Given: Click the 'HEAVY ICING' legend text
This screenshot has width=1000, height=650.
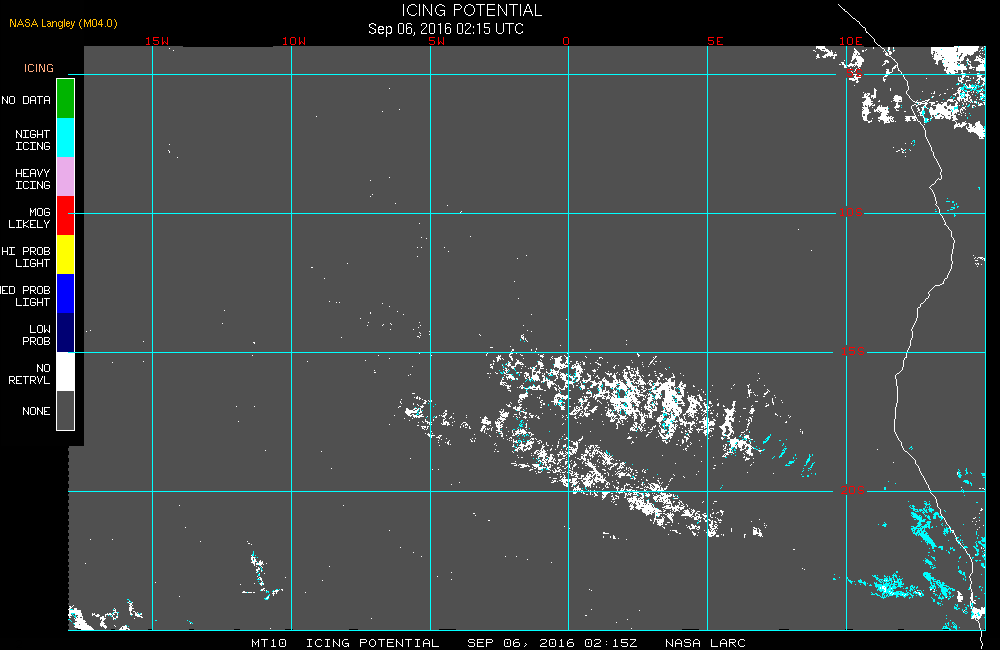Looking at the screenshot, I should tap(33, 179).
